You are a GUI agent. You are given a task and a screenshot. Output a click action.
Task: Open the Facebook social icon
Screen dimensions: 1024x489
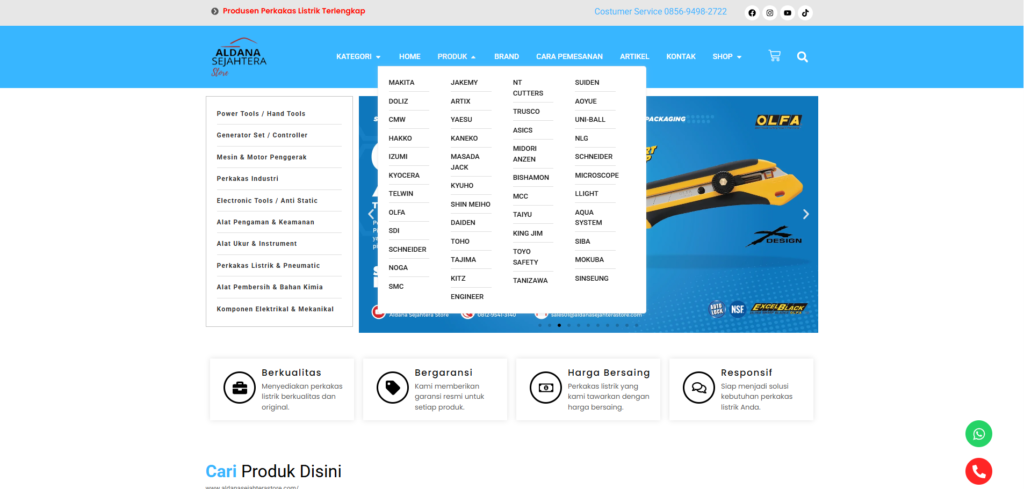point(752,13)
